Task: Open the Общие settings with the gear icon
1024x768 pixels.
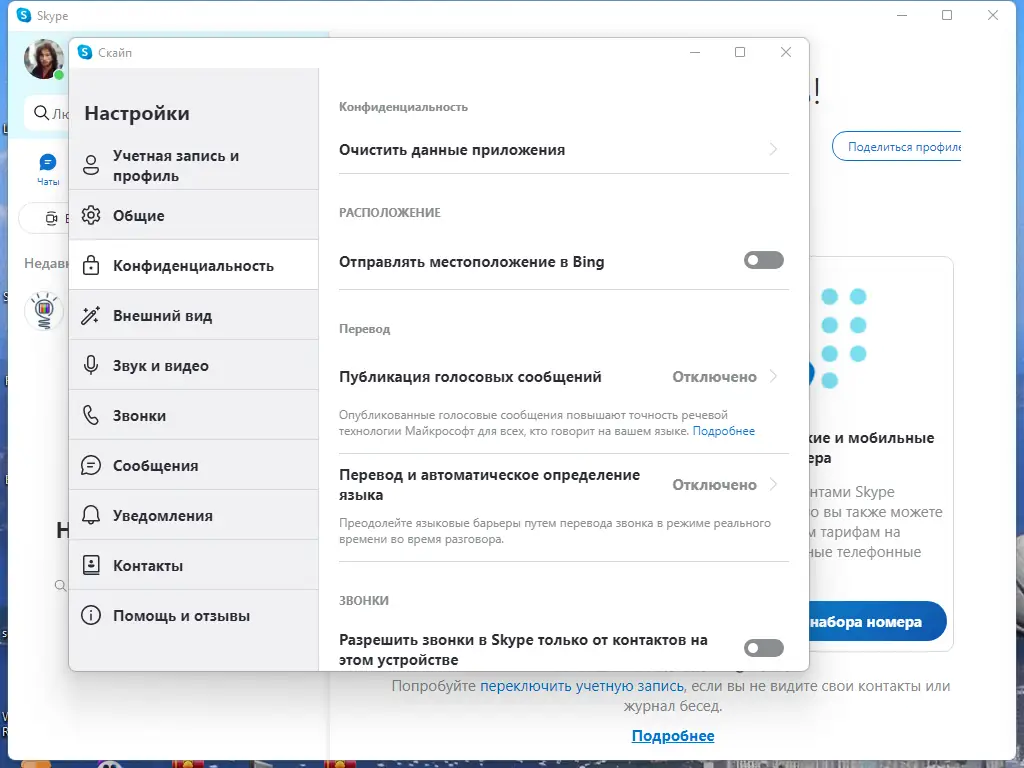Action: tap(90, 215)
